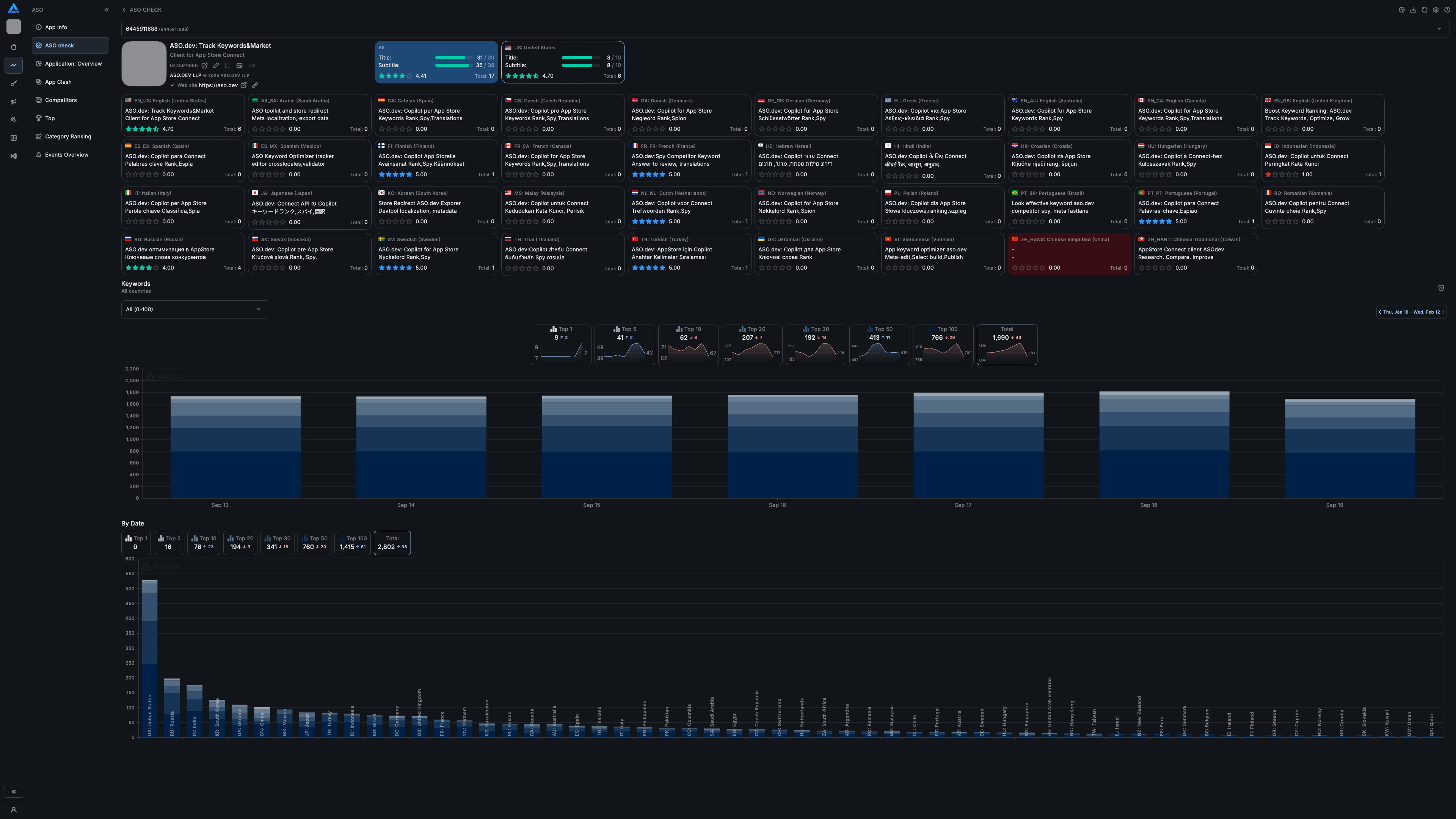Click the Apple logo icon in rail

pyautogui.click(x=14, y=47)
